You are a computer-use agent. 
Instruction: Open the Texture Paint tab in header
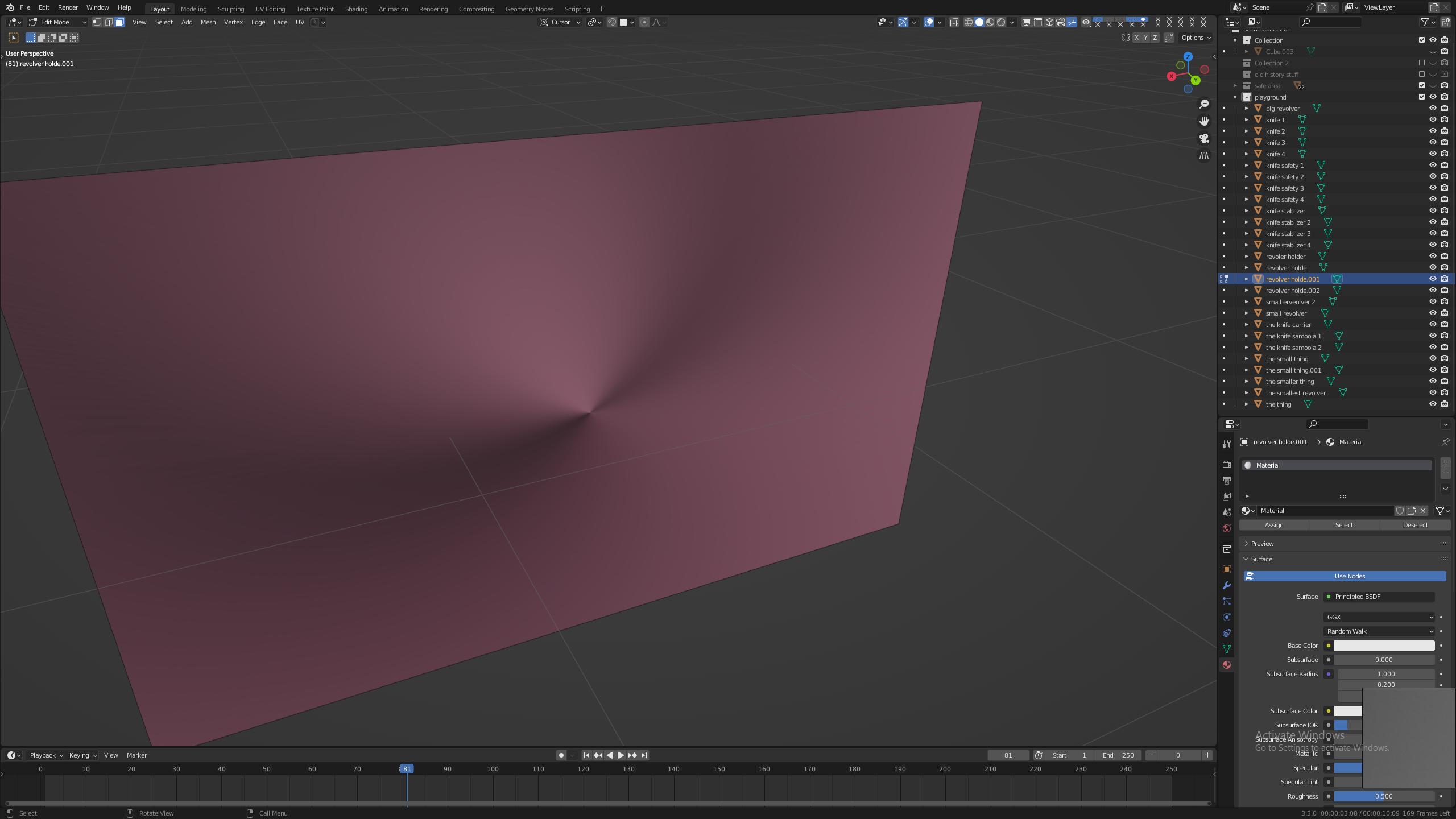[x=314, y=8]
